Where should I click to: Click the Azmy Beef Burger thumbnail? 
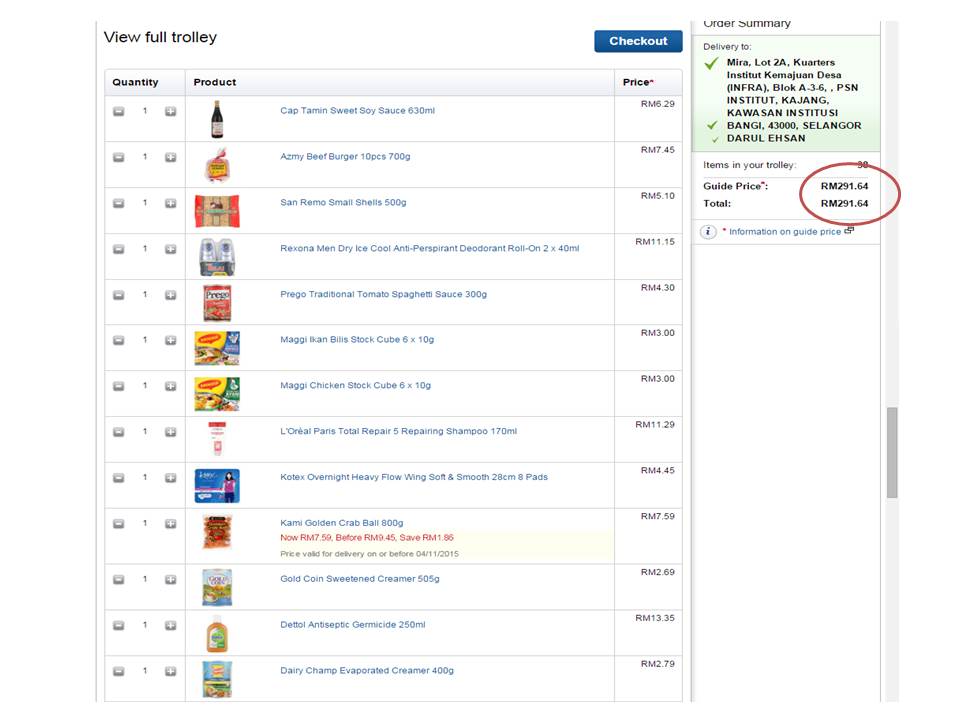217,165
